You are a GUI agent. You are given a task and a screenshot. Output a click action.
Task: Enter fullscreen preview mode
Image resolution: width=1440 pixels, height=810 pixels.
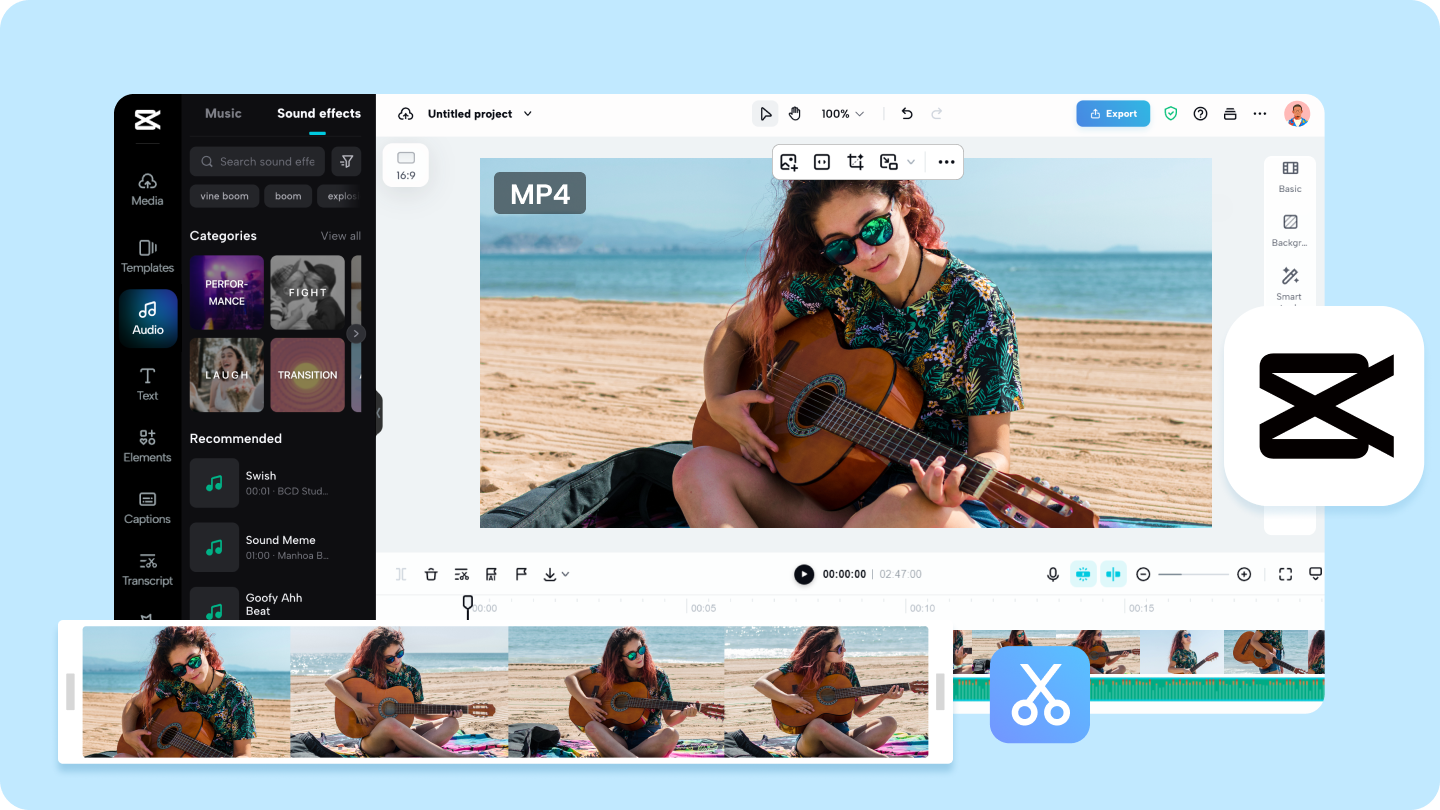pyautogui.click(x=1285, y=574)
